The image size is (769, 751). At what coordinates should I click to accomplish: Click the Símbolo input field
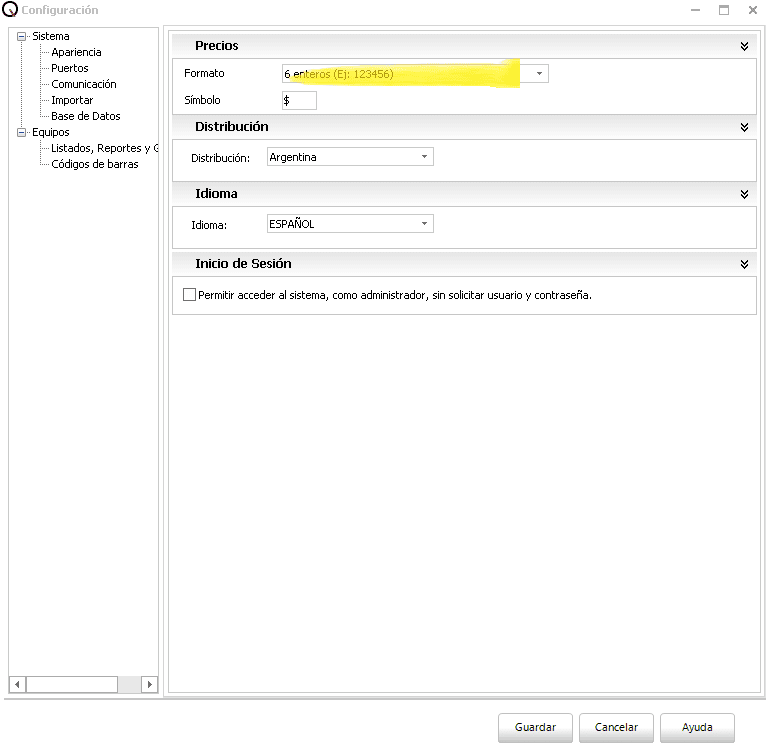coord(300,101)
